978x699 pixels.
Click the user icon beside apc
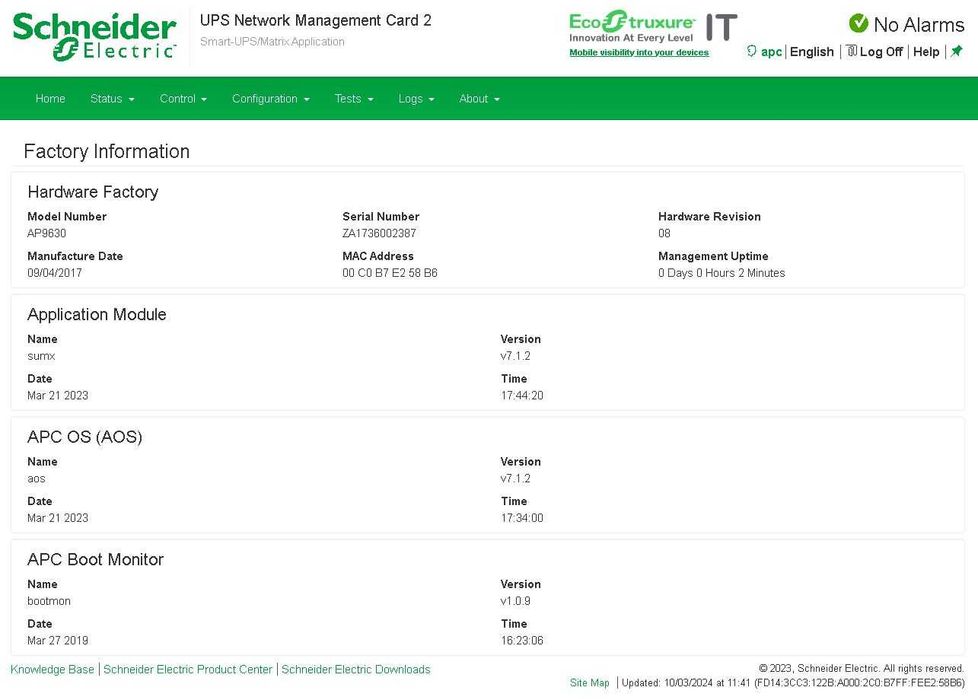tap(752, 51)
